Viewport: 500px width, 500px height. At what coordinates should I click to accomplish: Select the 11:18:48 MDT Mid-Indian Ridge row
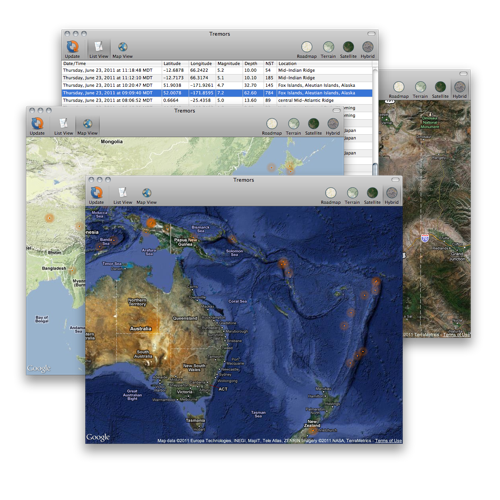click(x=217, y=70)
